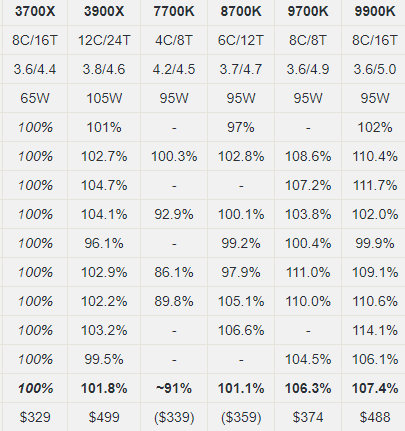Screen dimensions: 405x431
Task: Select the bold 107.4% average cell
Action: 375,388
